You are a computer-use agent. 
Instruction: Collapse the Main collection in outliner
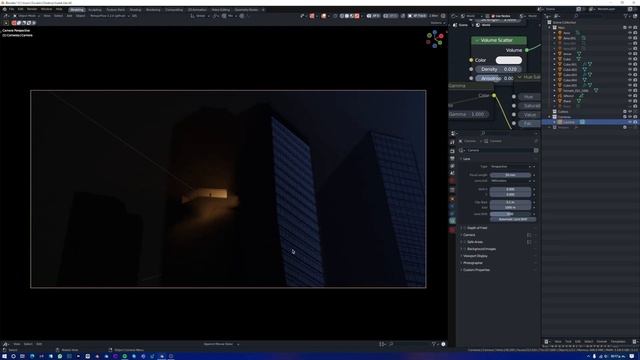point(550,28)
